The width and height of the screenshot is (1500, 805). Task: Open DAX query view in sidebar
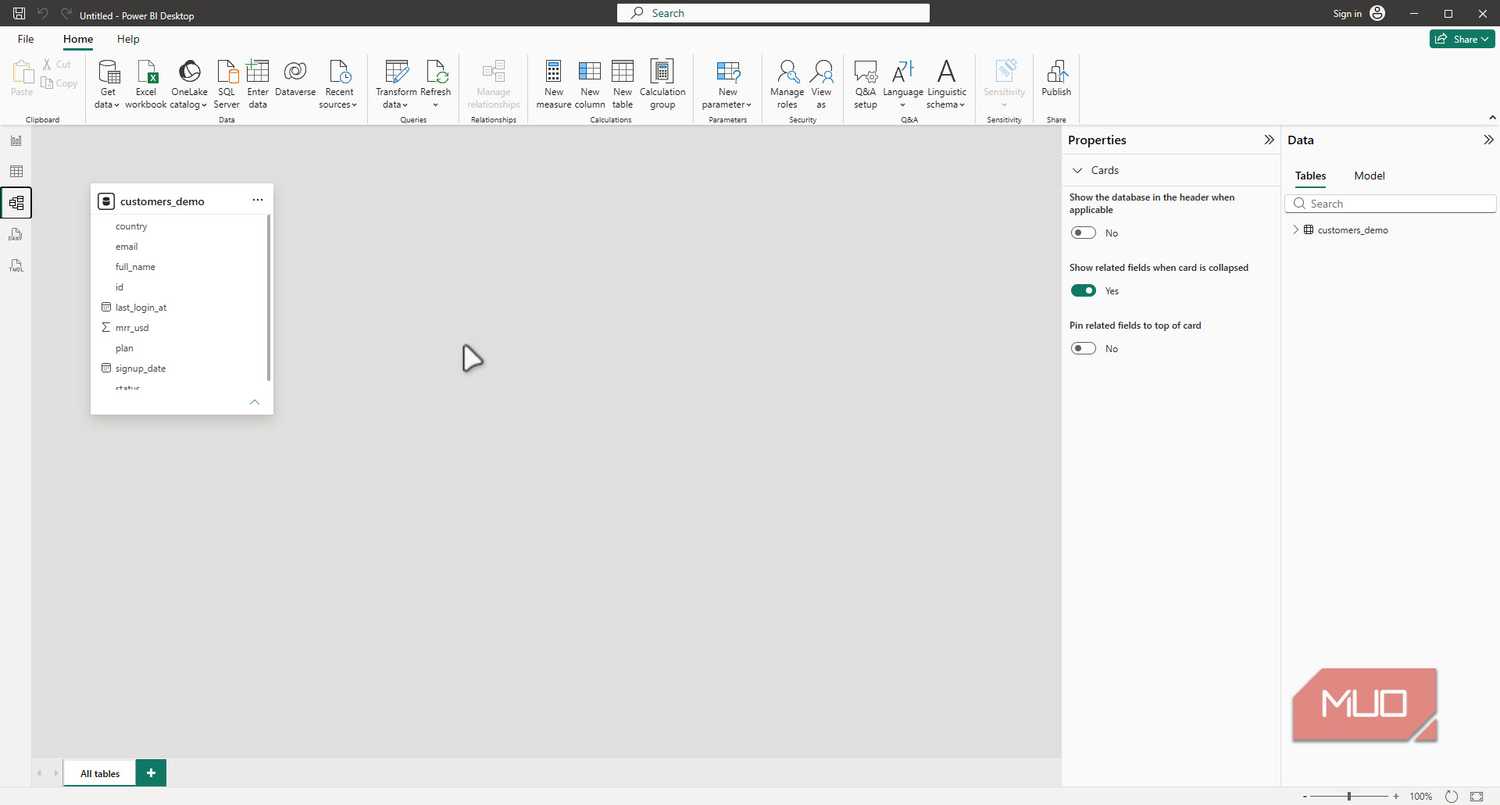click(x=16, y=235)
